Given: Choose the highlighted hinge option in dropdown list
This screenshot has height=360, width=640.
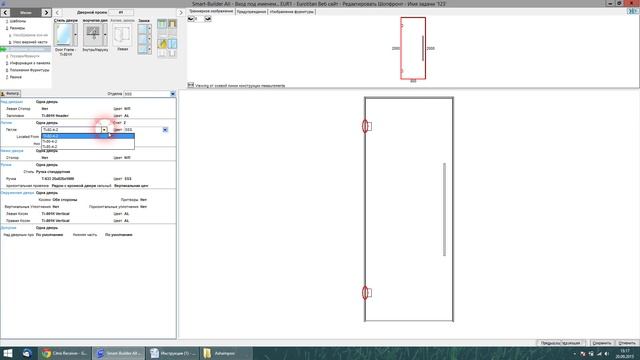Looking at the screenshot, I should coord(88,136).
